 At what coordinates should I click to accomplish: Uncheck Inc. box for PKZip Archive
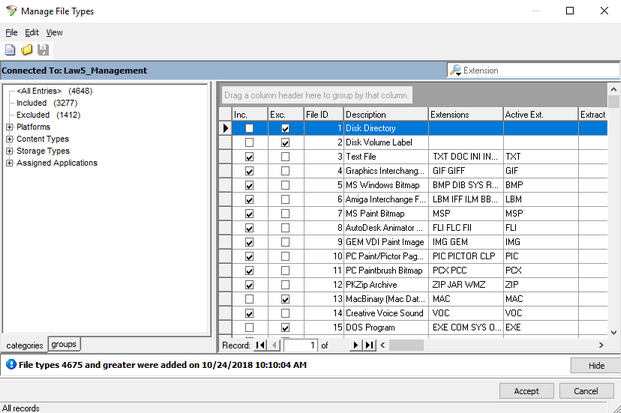[x=249, y=285]
